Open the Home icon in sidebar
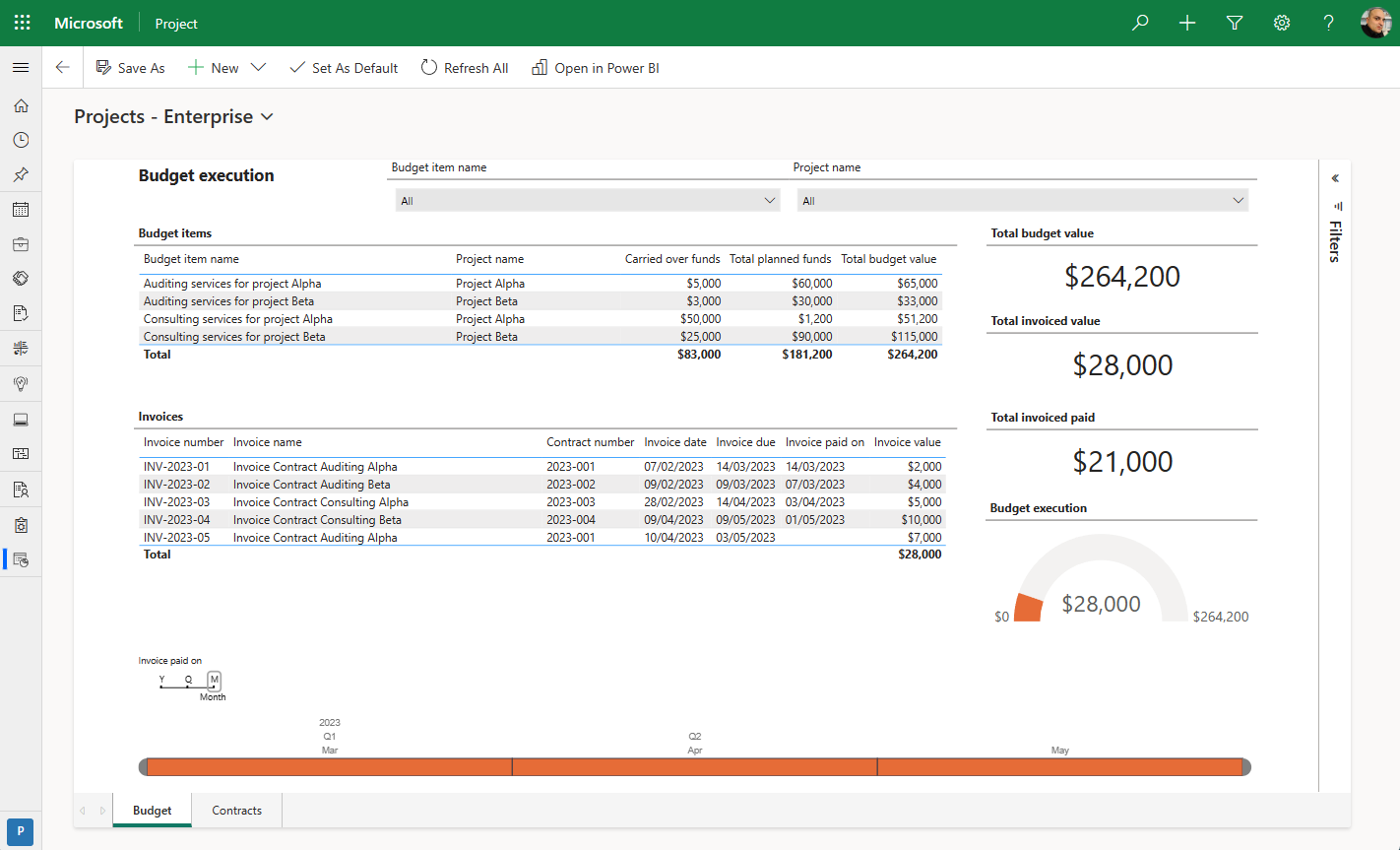Viewport: 1400px width, 850px height. pyautogui.click(x=21, y=106)
